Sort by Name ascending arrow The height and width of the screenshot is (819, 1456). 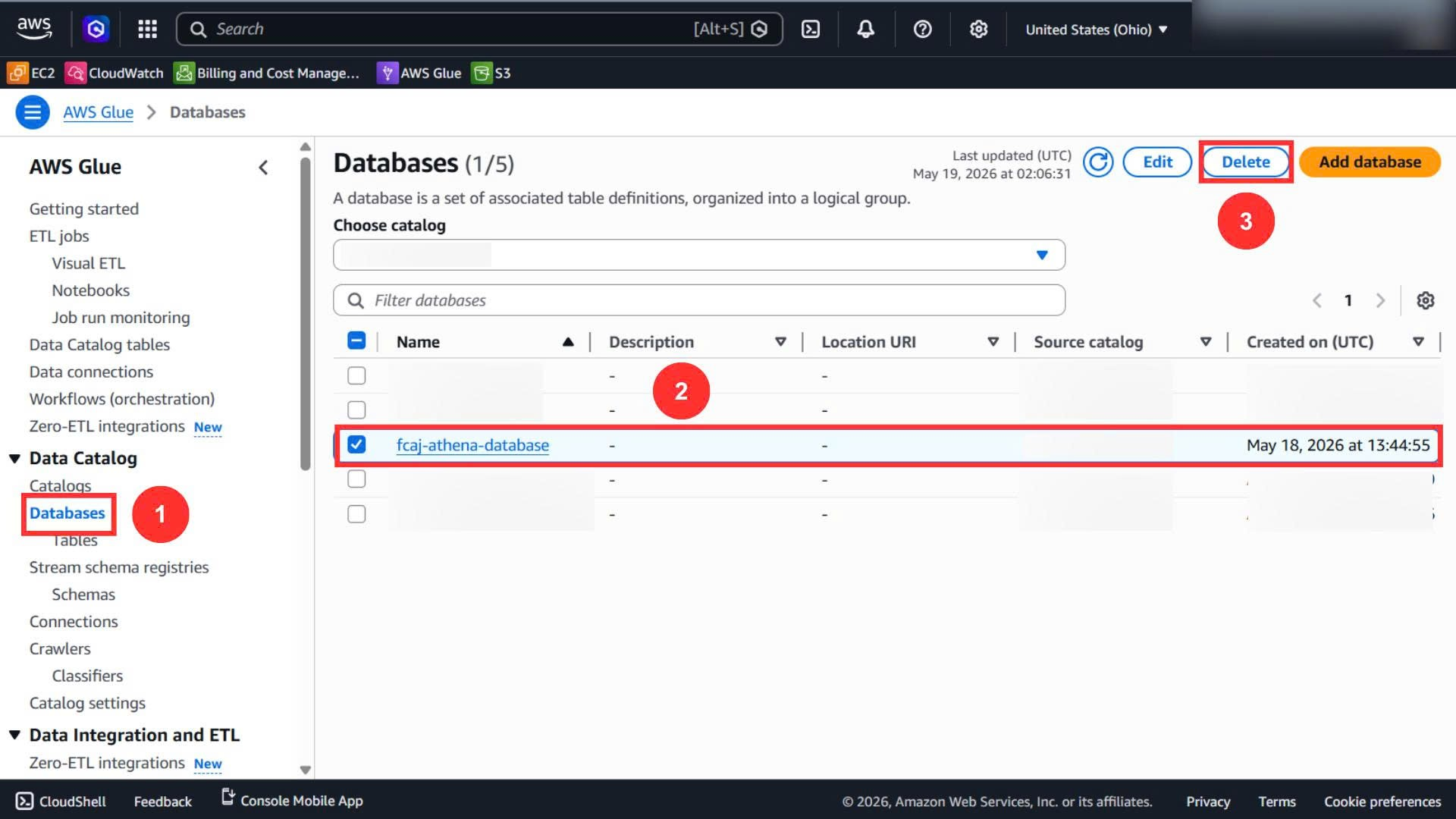568,342
